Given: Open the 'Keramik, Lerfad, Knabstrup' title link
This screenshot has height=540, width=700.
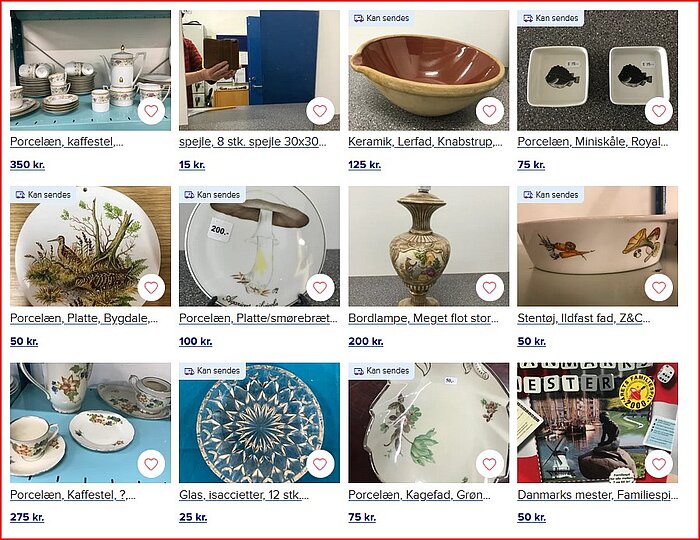Looking at the screenshot, I should tap(425, 142).
